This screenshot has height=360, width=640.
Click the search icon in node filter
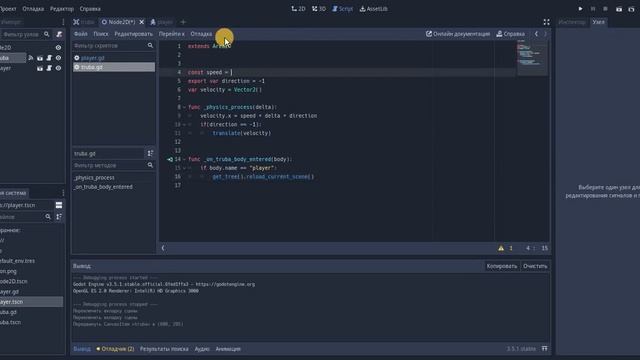click(x=47, y=34)
